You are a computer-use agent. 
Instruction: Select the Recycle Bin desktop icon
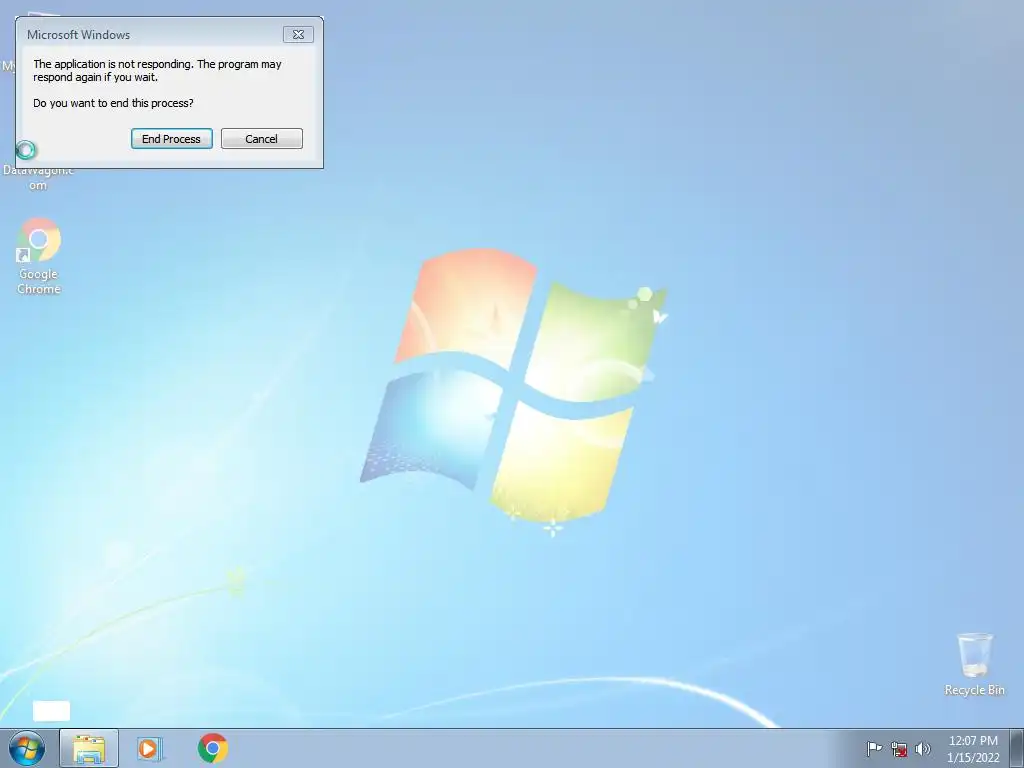[x=974, y=664]
